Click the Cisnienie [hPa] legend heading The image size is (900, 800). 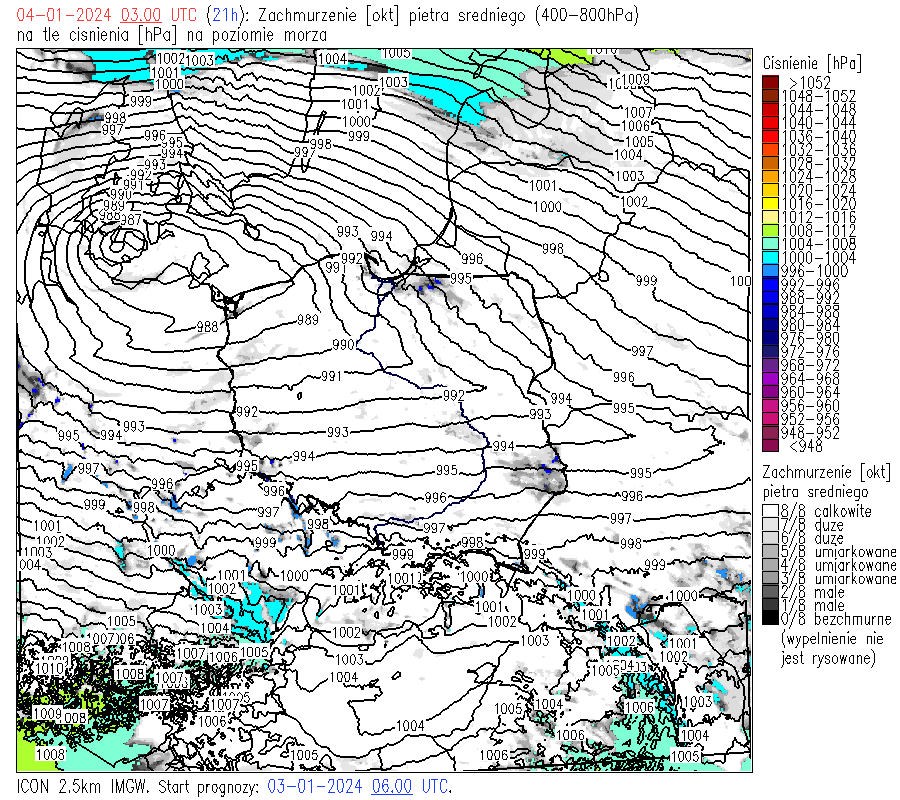tap(812, 62)
